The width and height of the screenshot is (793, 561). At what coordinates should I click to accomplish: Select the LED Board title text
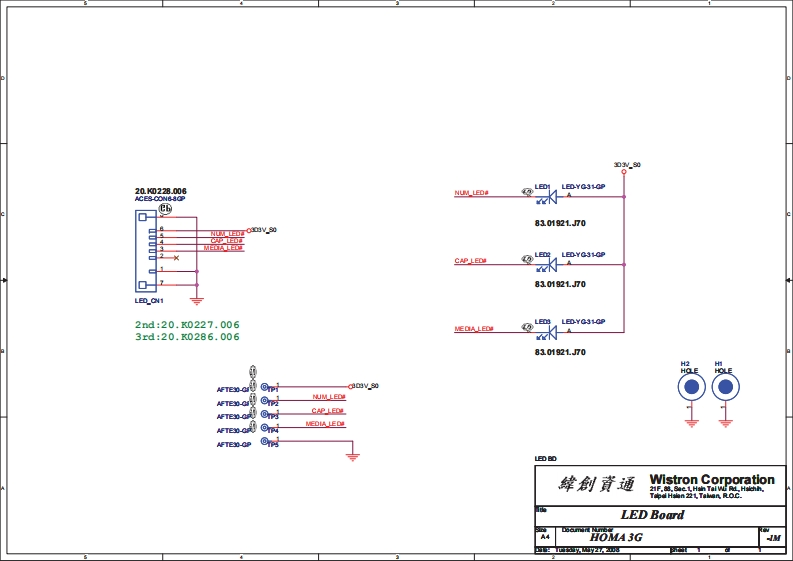click(652, 515)
